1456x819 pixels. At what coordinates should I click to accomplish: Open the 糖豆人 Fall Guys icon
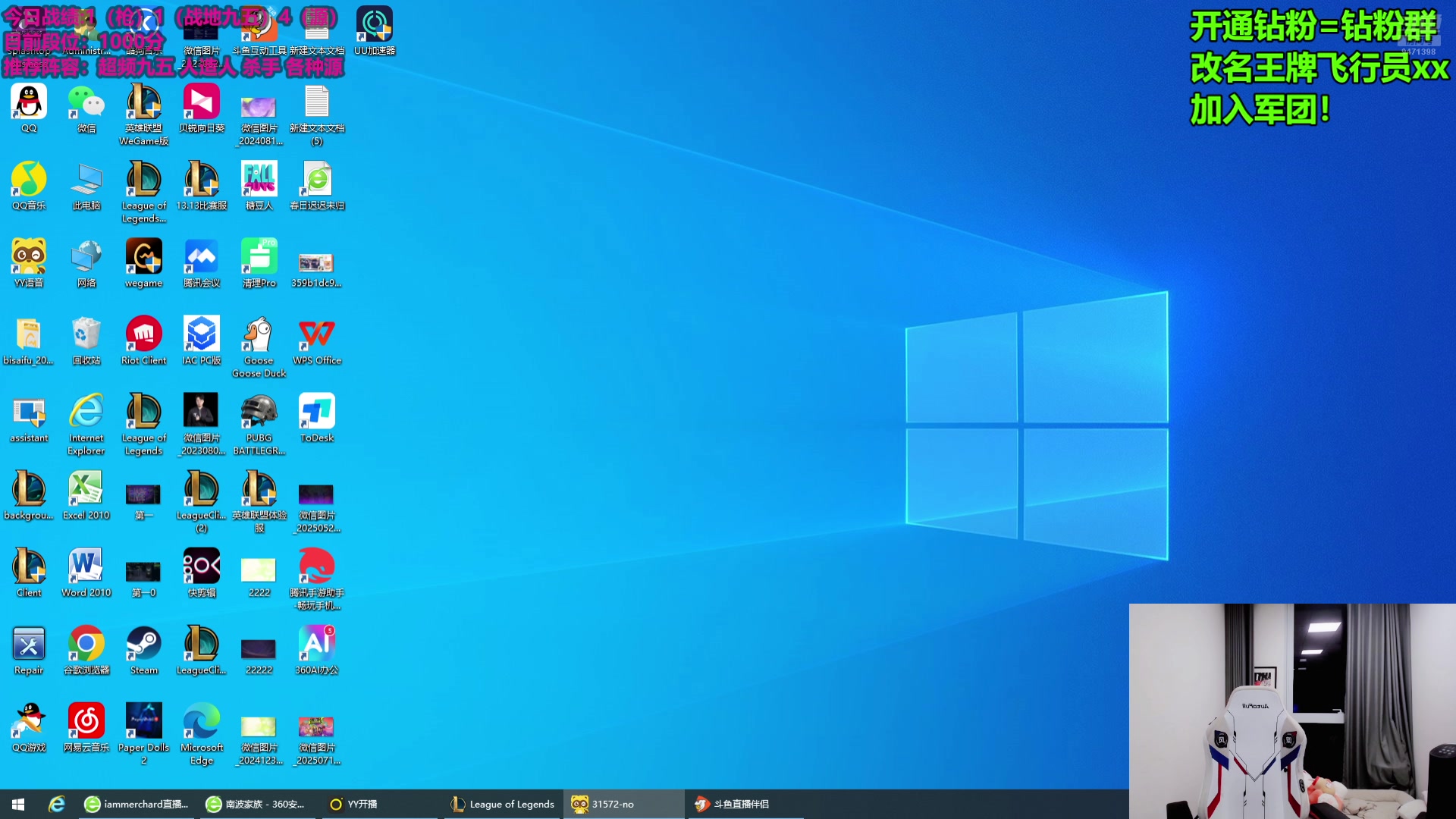point(259,186)
